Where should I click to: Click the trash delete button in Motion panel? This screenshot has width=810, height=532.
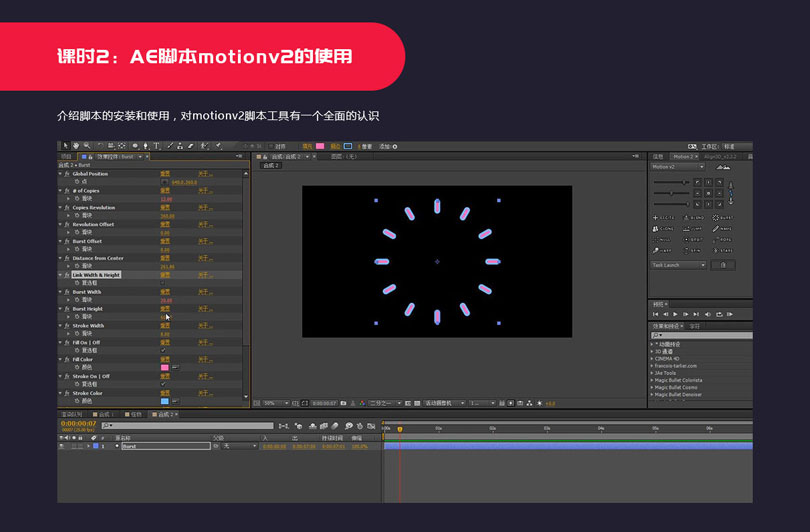tap(723, 265)
